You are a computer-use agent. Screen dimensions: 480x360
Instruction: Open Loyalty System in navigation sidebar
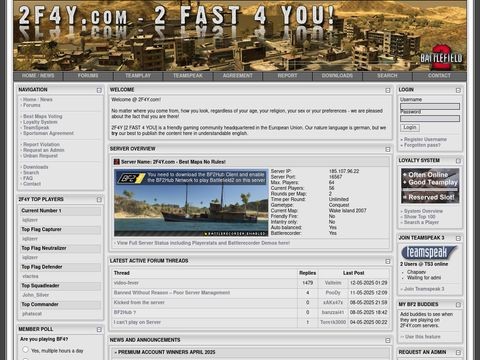tap(40, 122)
